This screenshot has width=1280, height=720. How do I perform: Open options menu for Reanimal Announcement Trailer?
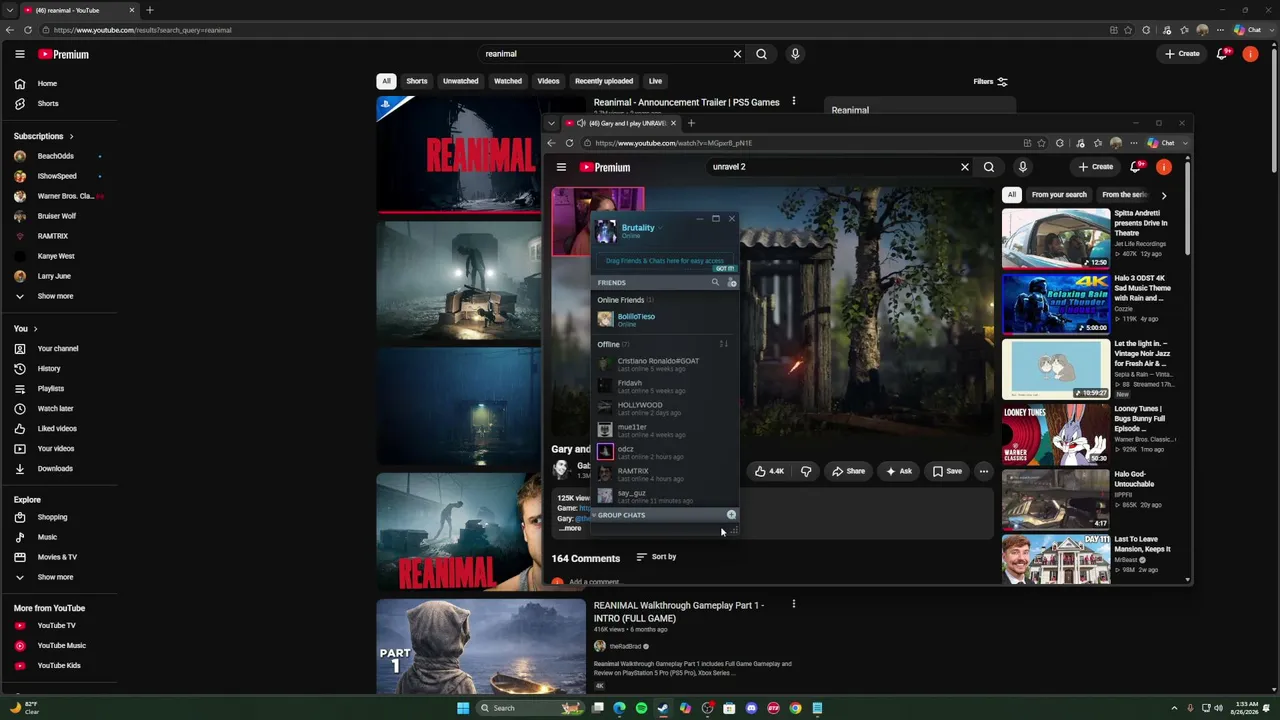[x=794, y=102]
